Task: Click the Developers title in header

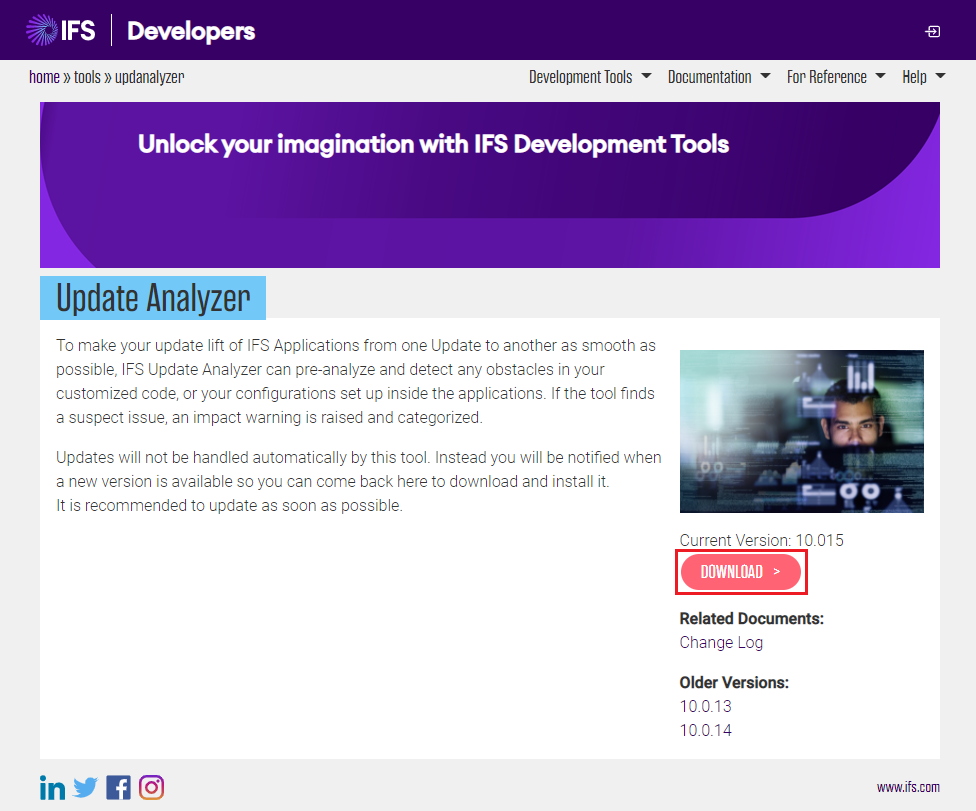Action: [191, 31]
